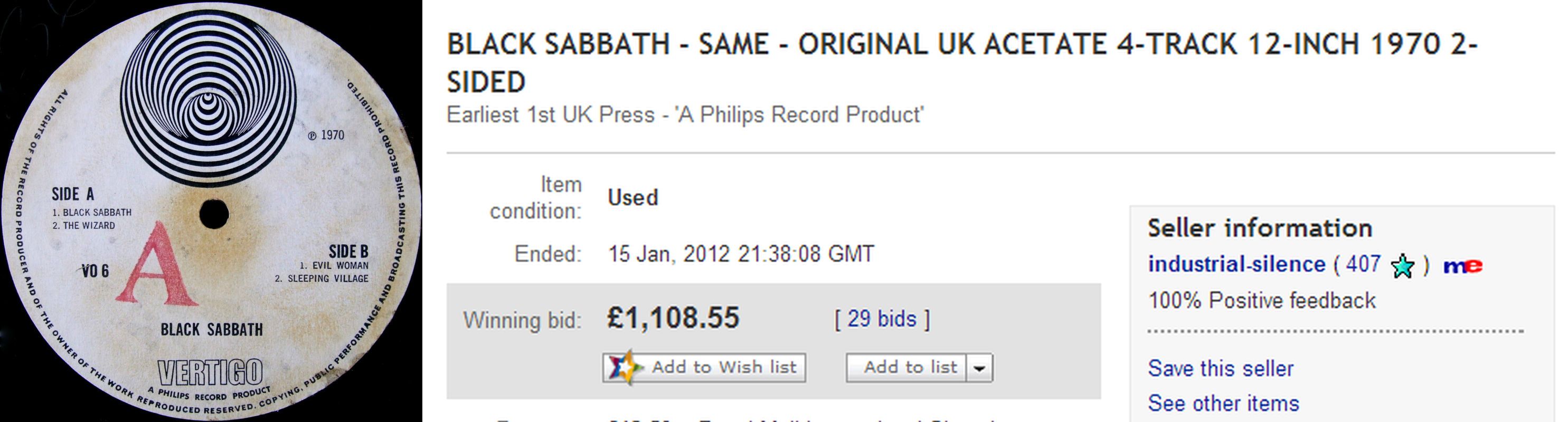Select Save this seller link

point(1220,369)
